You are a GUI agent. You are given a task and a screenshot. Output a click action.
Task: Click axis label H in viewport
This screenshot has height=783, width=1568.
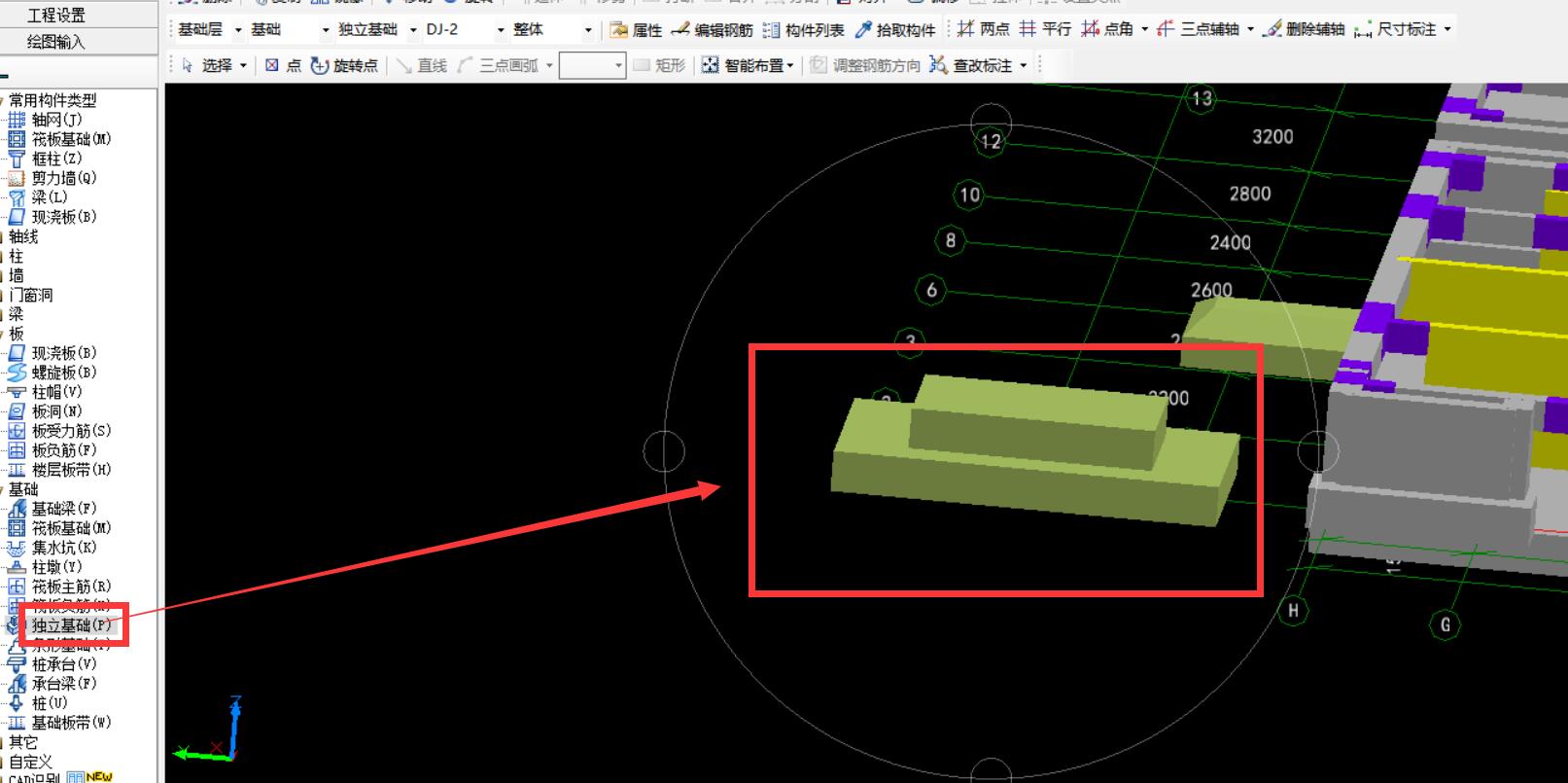1293,611
